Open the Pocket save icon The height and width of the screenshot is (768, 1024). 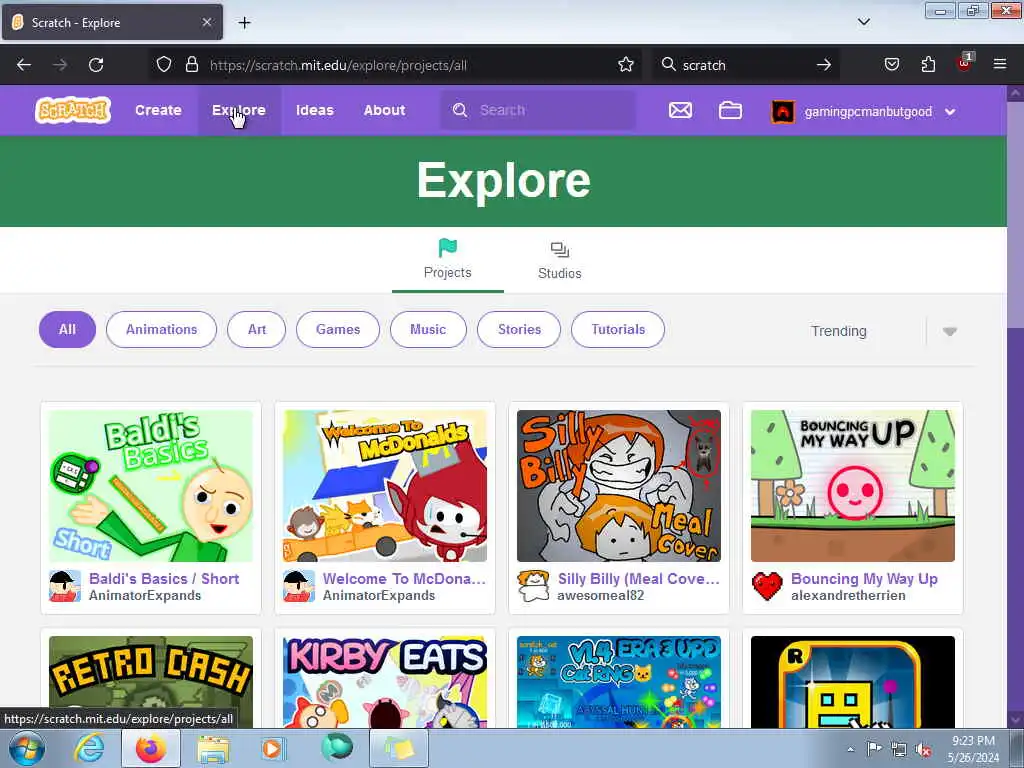(x=891, y=65)
